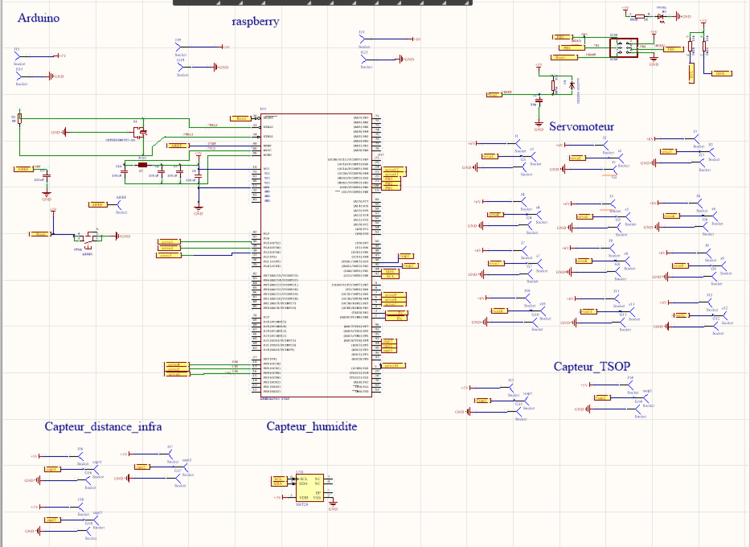Select the transistor left of the microcontroller
This screenshot has height=547, width=750.
tap(140, 131)
